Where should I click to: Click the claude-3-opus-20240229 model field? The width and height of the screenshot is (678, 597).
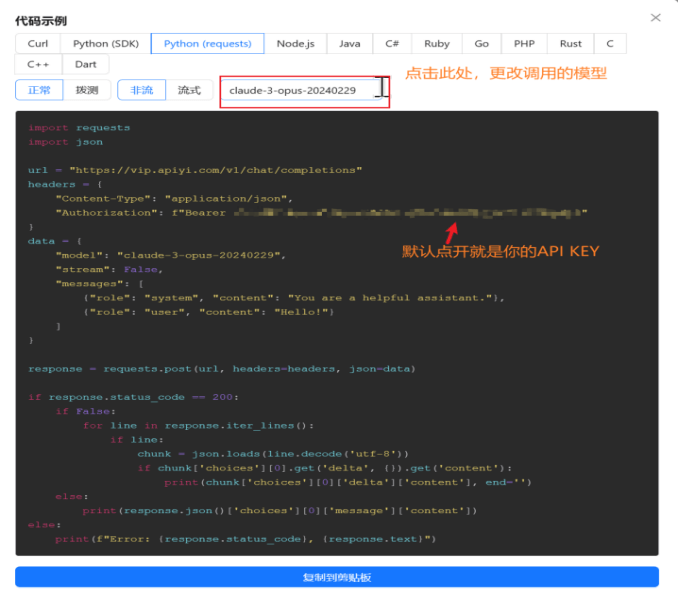(x=300, y=91)
